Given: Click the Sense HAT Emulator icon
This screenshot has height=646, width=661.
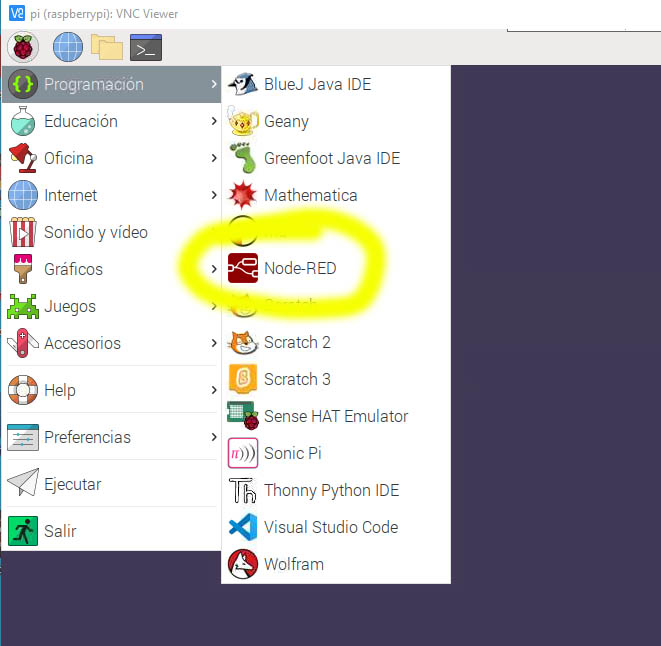Looking at the screenshot, I should (x=242, y=416).
